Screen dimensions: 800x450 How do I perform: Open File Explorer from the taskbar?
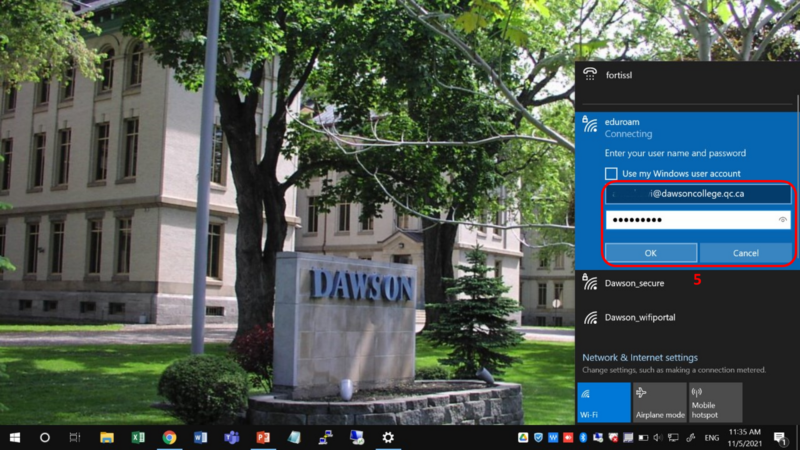point(107,438)
